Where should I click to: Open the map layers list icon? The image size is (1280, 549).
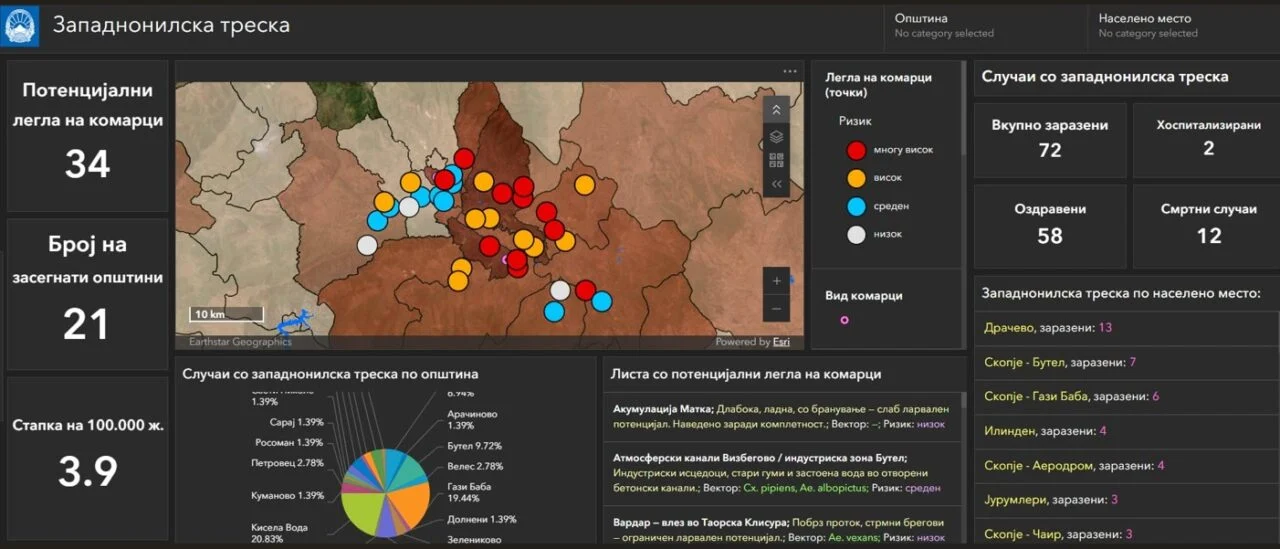coord(777,136)
